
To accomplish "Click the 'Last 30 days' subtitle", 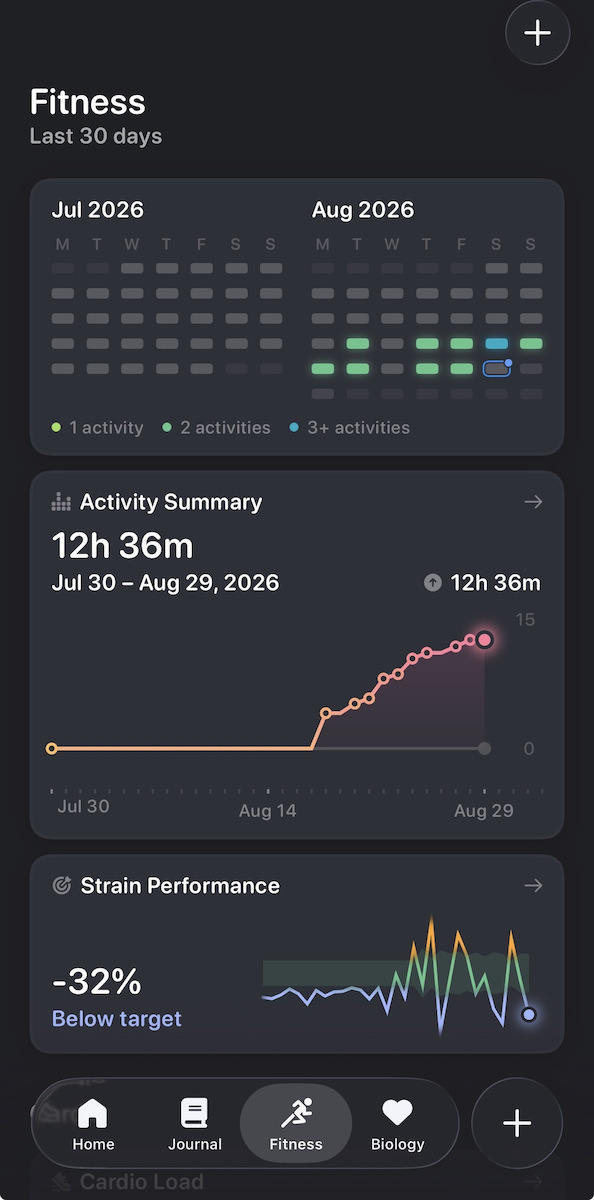I will [96, 136].
